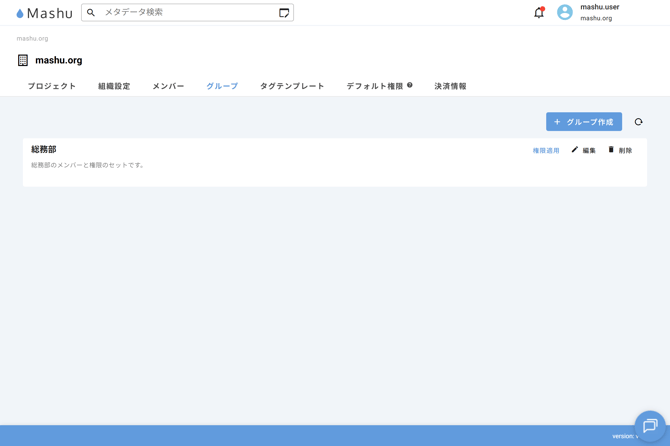Switch to the プロジェクト tab

pos(52,86)
